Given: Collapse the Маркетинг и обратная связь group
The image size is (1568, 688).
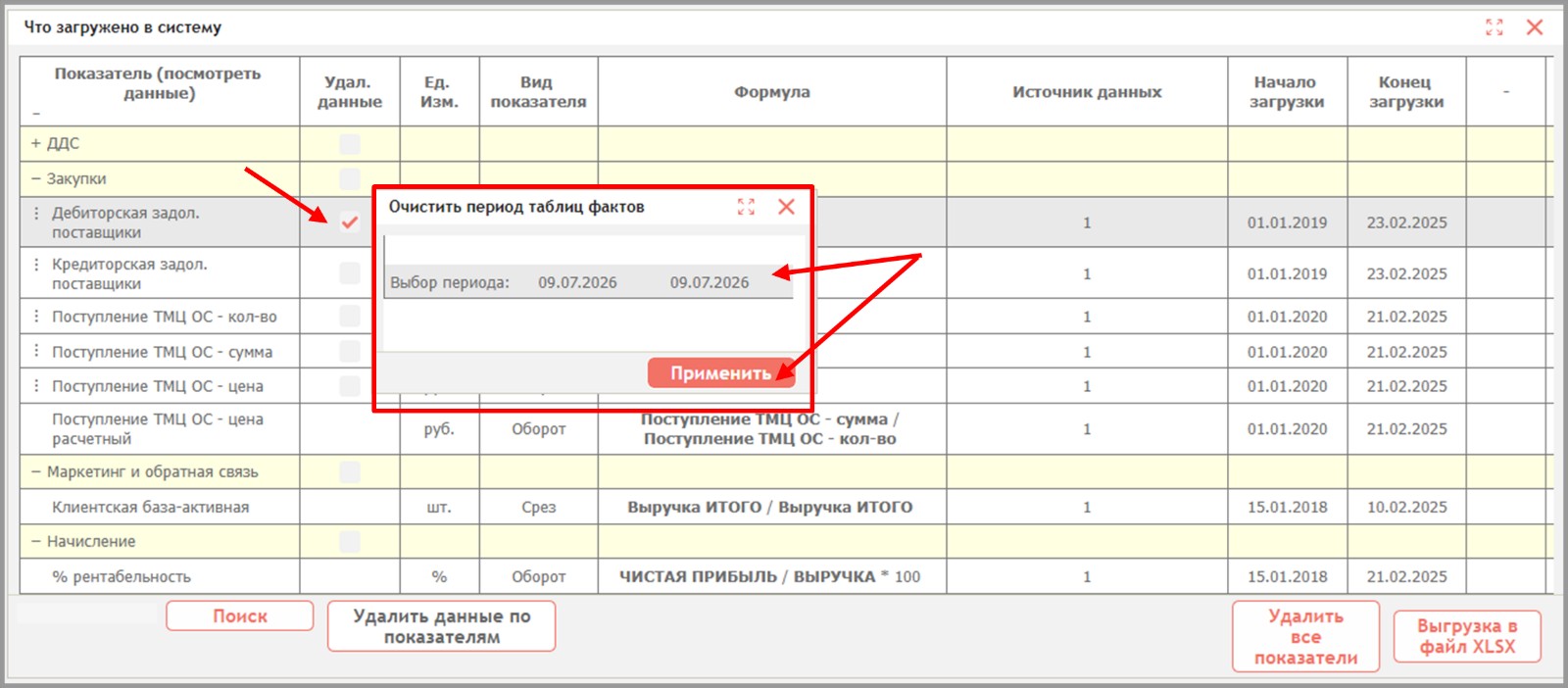Looking at the screenshot, I should 36,471.
